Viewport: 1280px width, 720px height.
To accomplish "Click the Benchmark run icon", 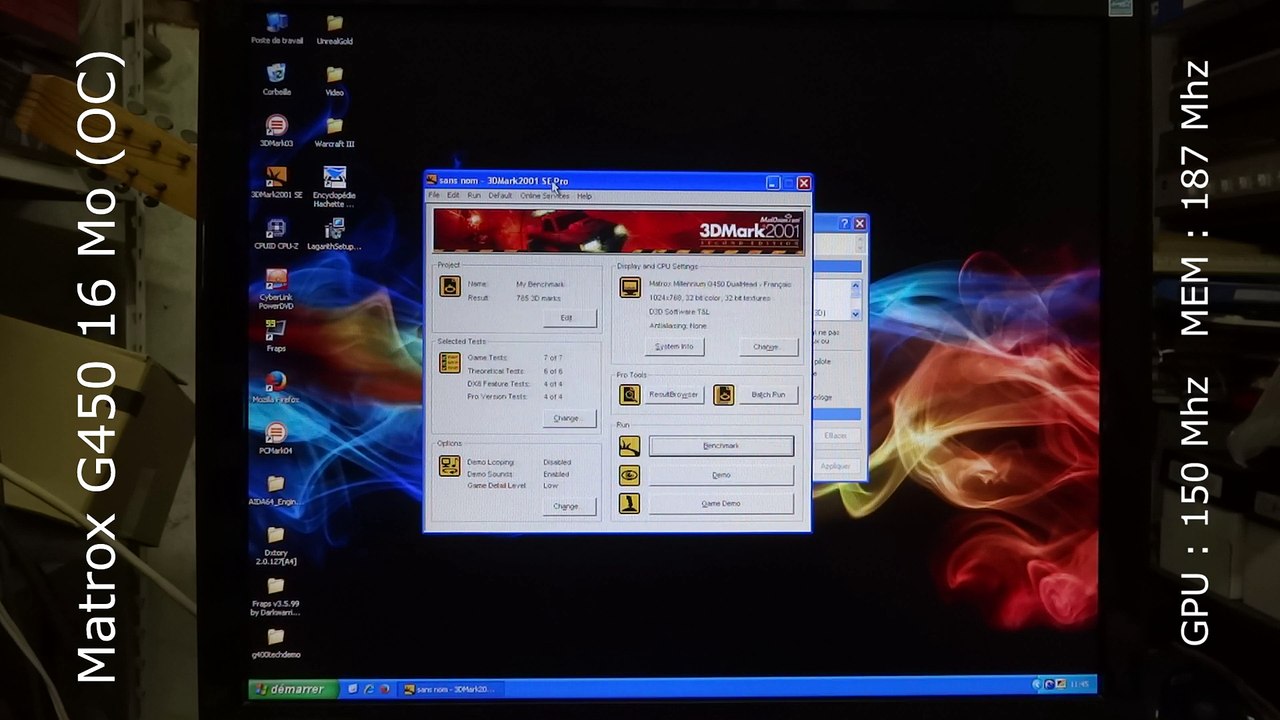I will (x=630, y=446).
